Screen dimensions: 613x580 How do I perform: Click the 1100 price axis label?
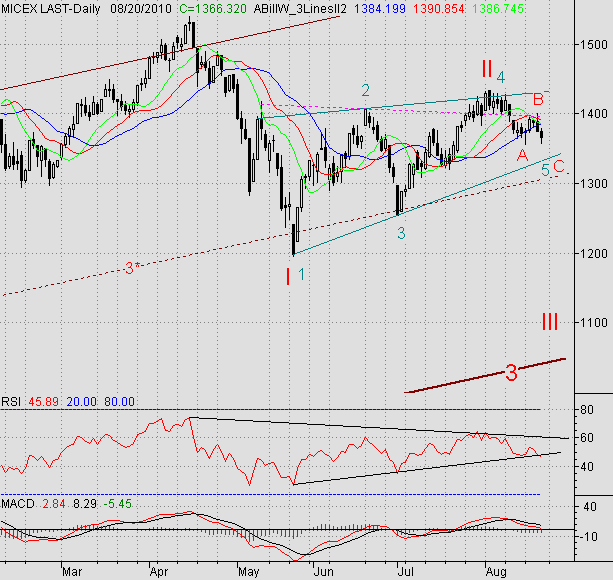click(x=593, y=323)
